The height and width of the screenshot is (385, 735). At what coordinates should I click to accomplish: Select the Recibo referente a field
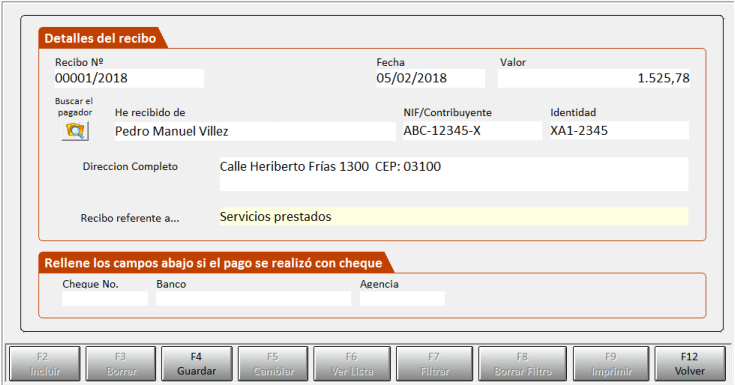[x=454, y=217]
